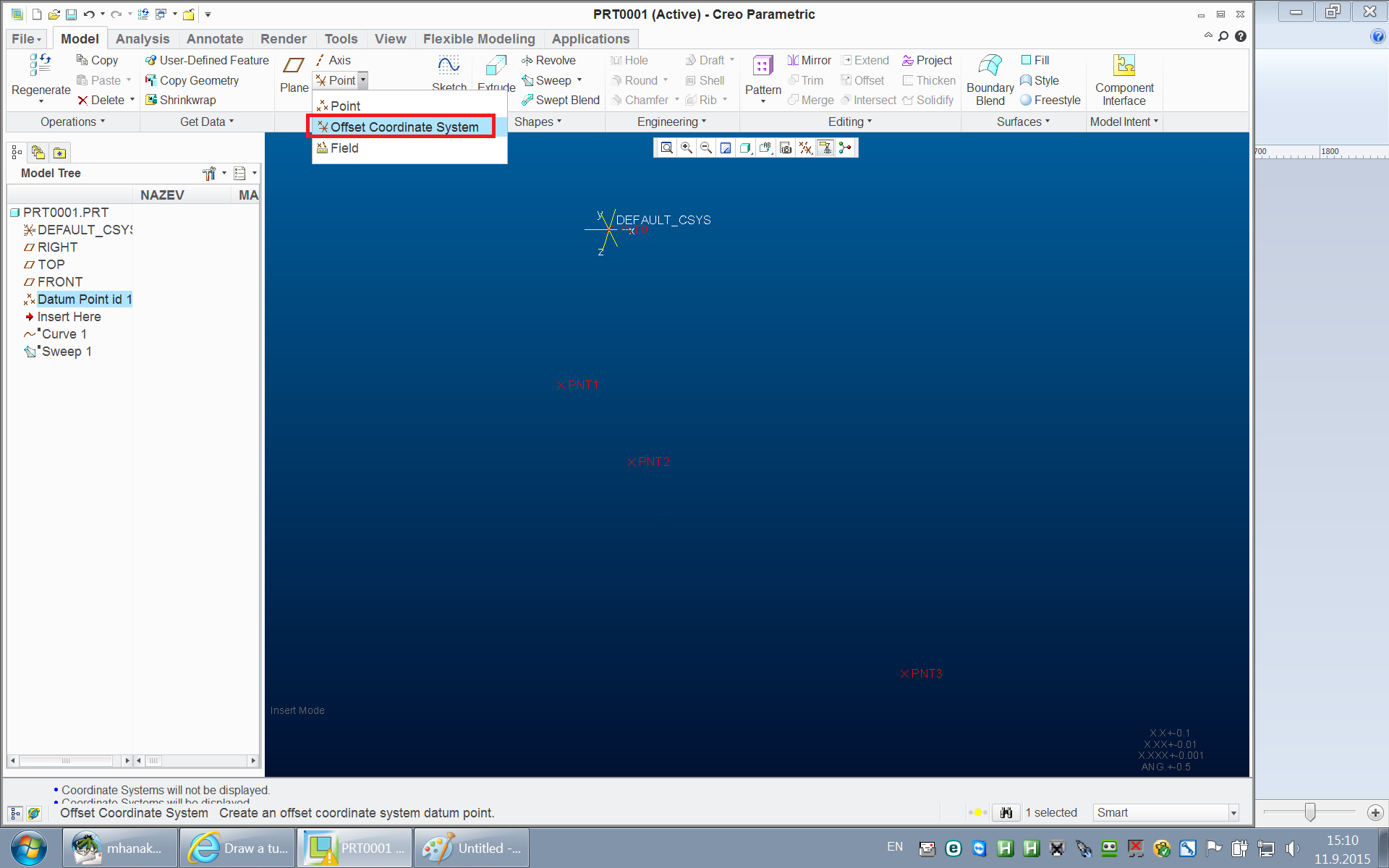Image resolution: width=1389 pixels, height=868 pixels.
Task: Click Copy Geometry button
Action: tap(192, 81)
